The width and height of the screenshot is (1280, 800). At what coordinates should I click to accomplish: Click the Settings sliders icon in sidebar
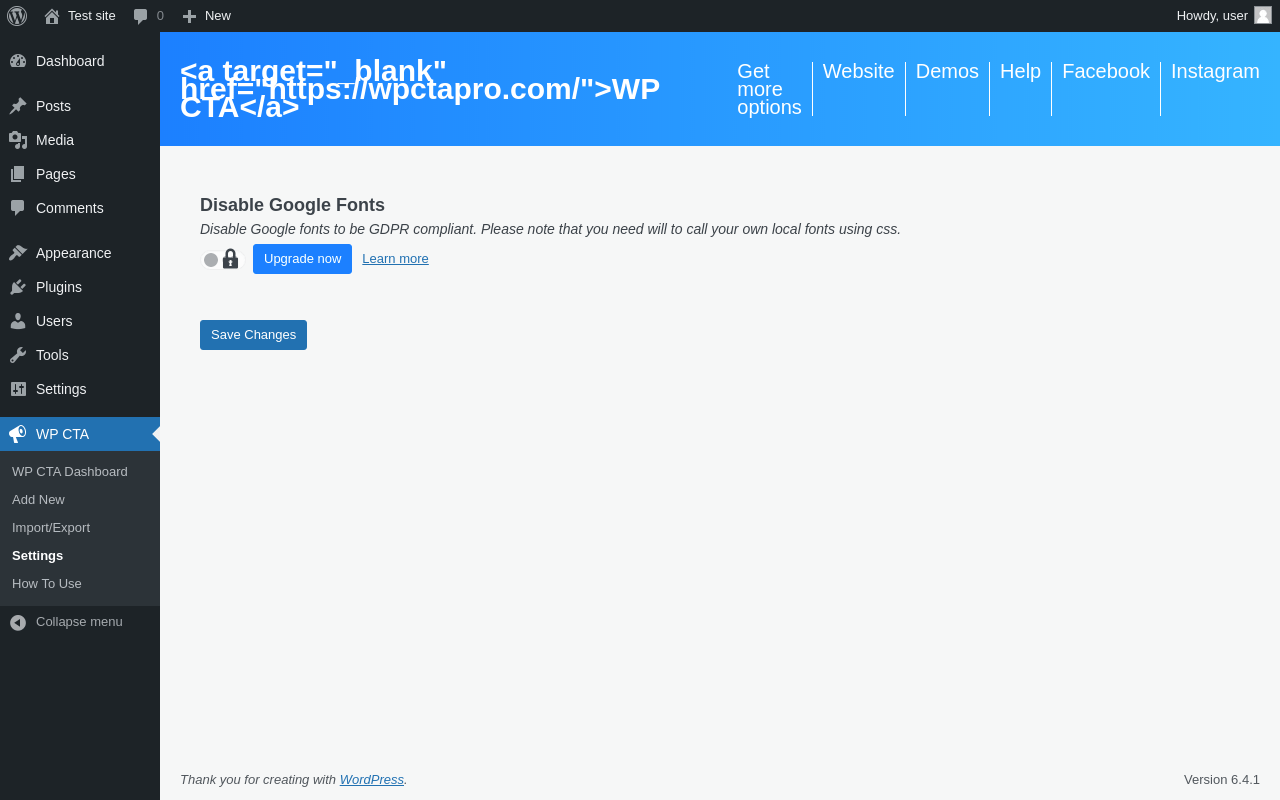coord(18,389)
